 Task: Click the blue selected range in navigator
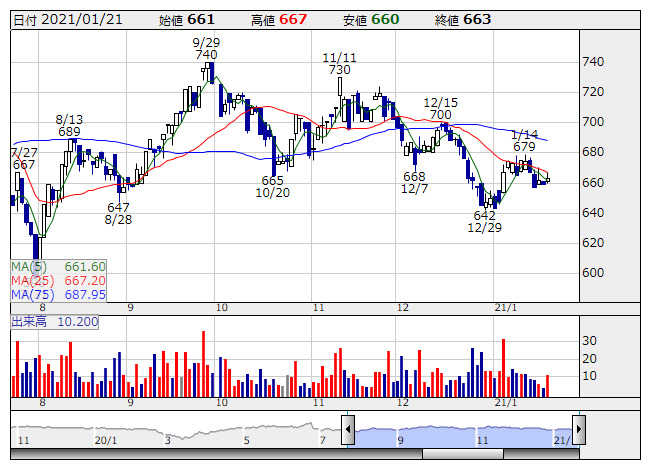point(463,436)
